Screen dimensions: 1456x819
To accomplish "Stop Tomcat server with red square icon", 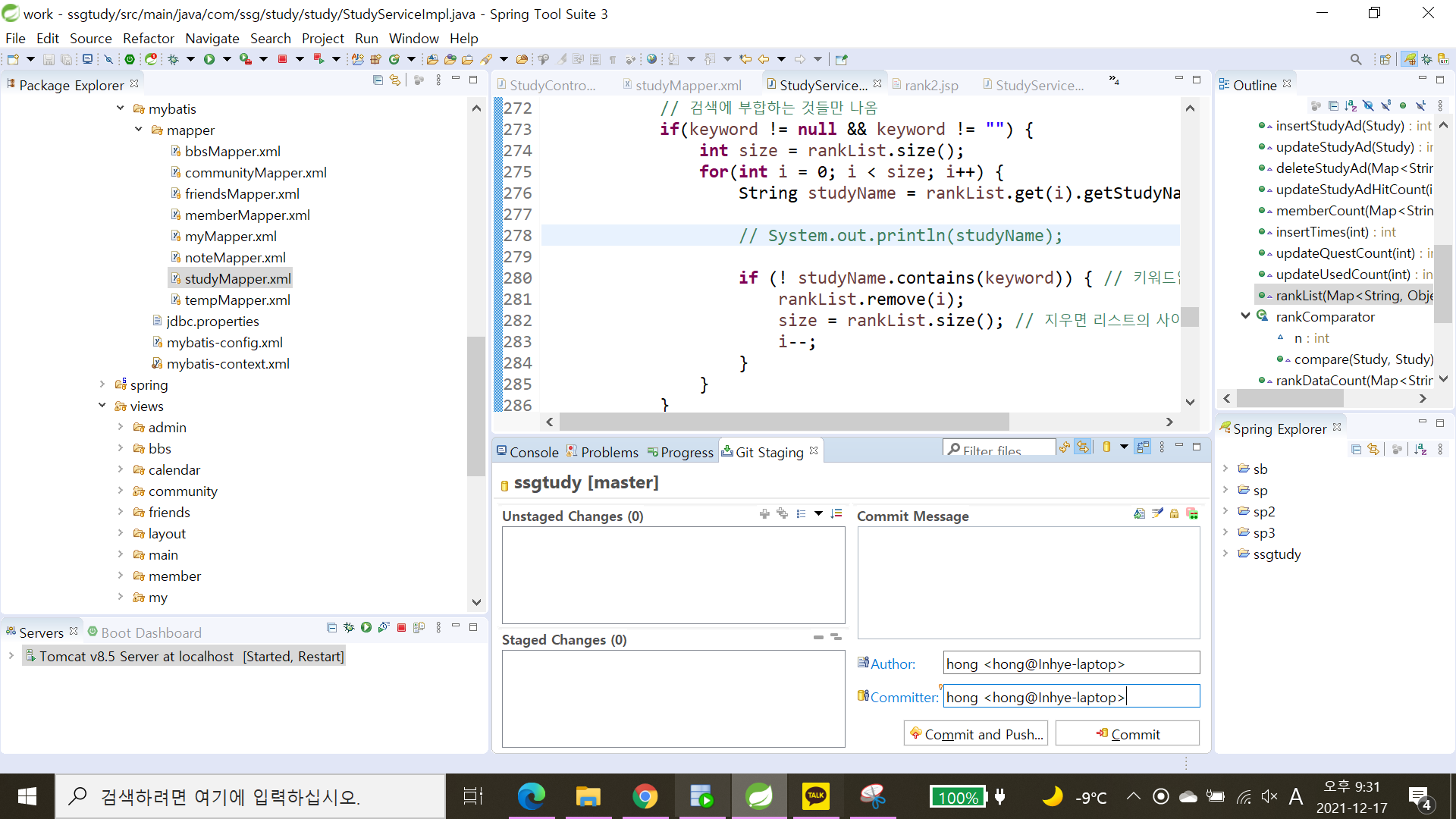I will (x=401, y=628).
